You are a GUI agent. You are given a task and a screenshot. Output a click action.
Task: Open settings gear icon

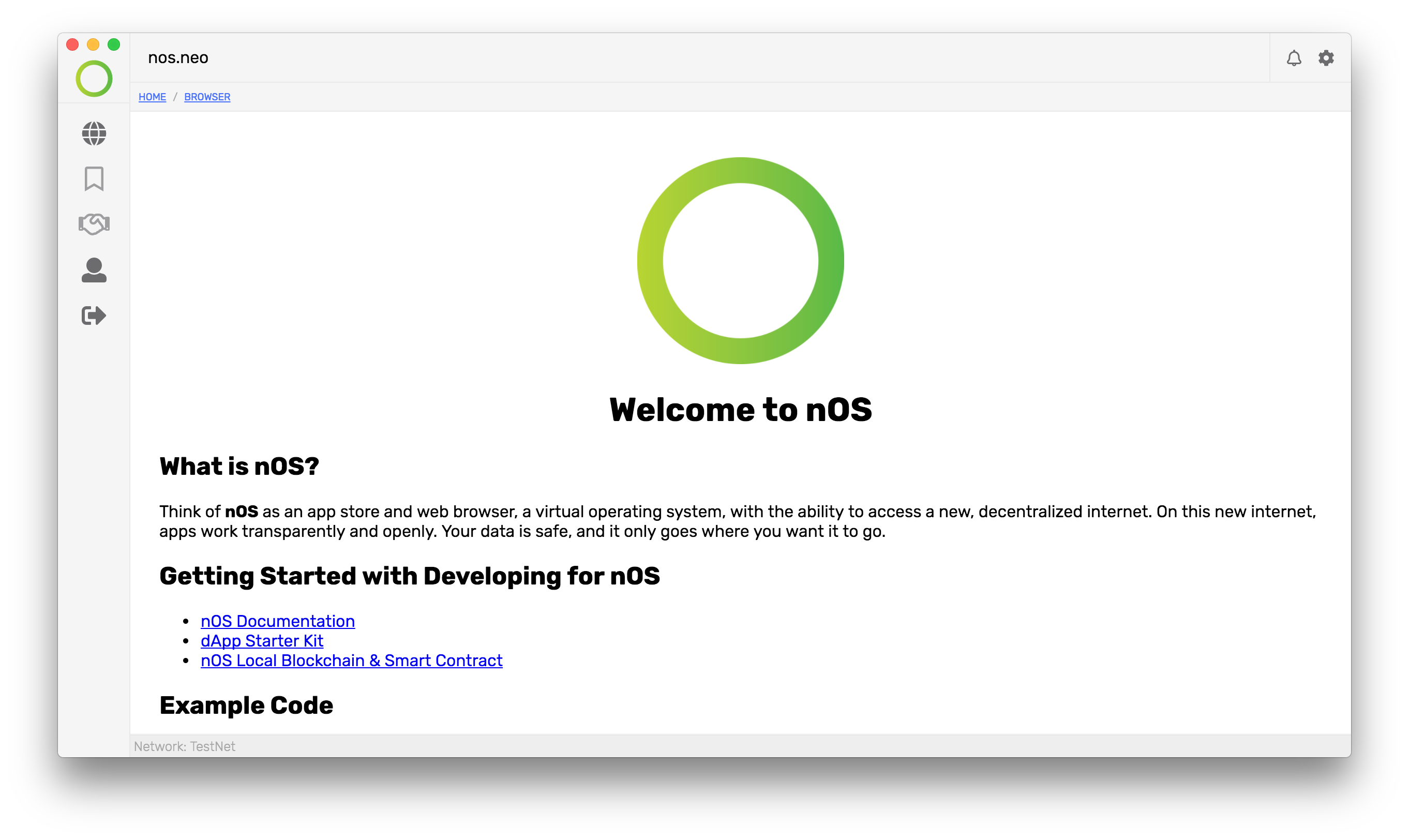pyautogui.click(x=1326, y=58)
